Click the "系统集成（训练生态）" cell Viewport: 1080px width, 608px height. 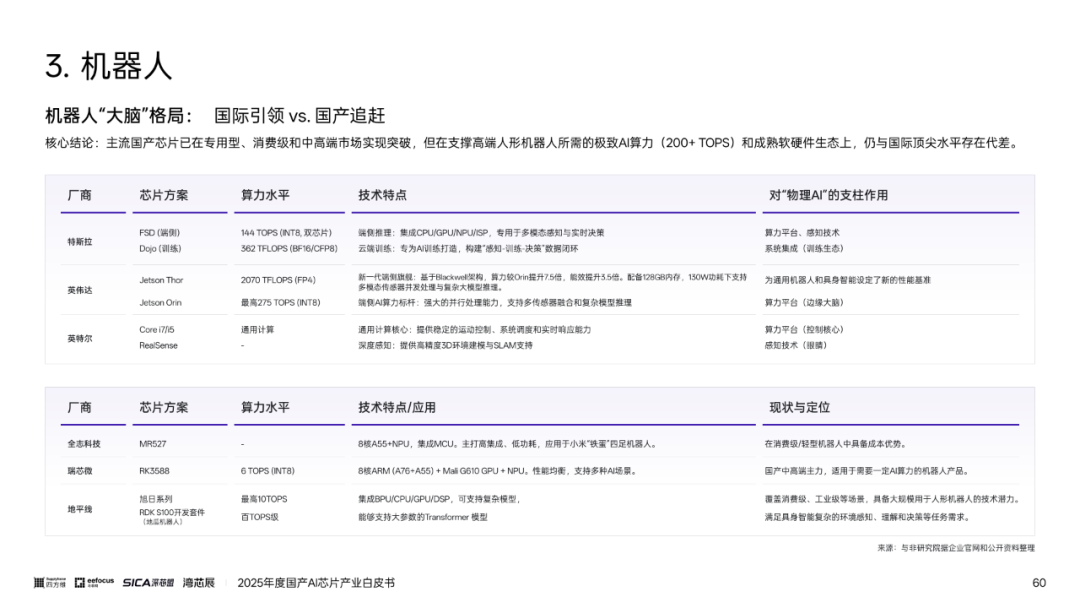coord(804,249)
